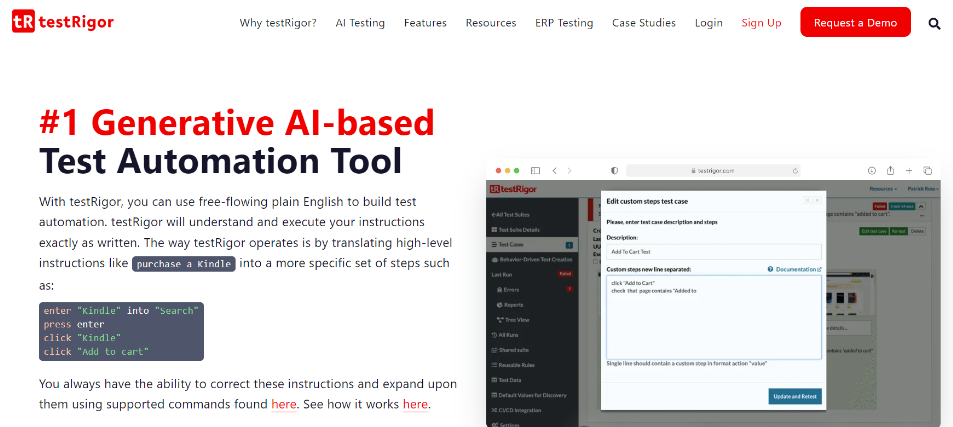Click Documentation help question-mark icon
The image size is (953, 427).
tap(771, 269)
